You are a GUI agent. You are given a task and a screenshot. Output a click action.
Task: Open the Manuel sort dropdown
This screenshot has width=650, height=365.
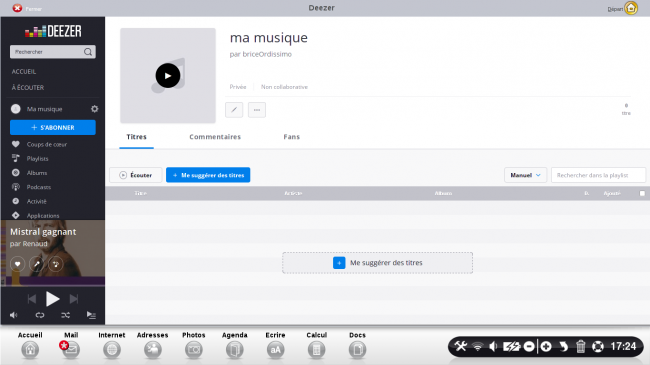(525, 175)
